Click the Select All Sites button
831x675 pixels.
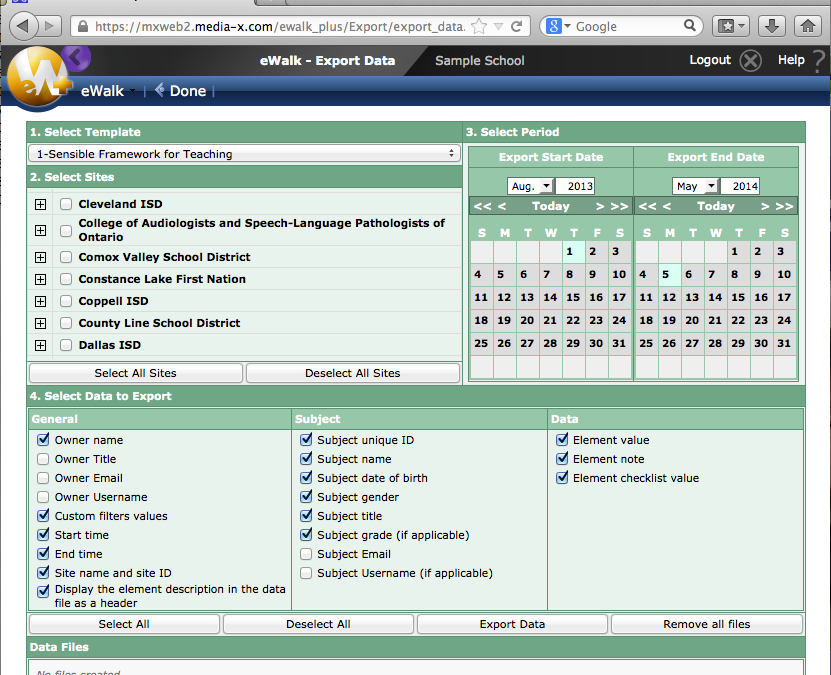(136, 373)
